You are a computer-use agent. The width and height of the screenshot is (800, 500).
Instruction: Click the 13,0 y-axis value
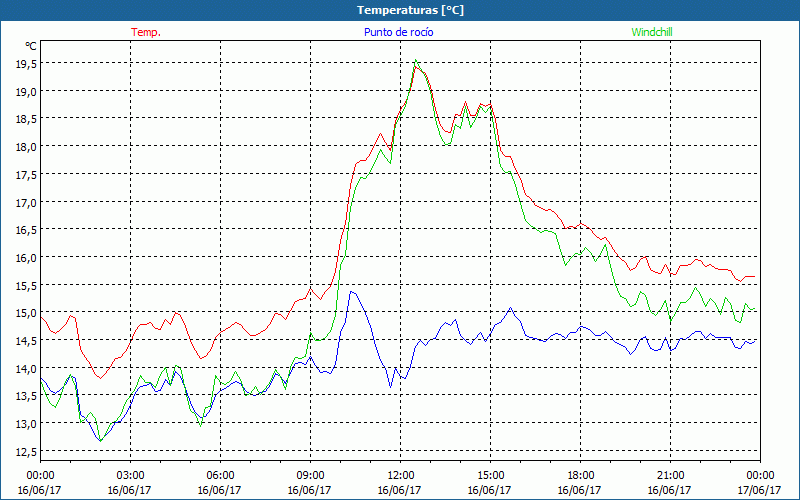click(x=27, y=423)
